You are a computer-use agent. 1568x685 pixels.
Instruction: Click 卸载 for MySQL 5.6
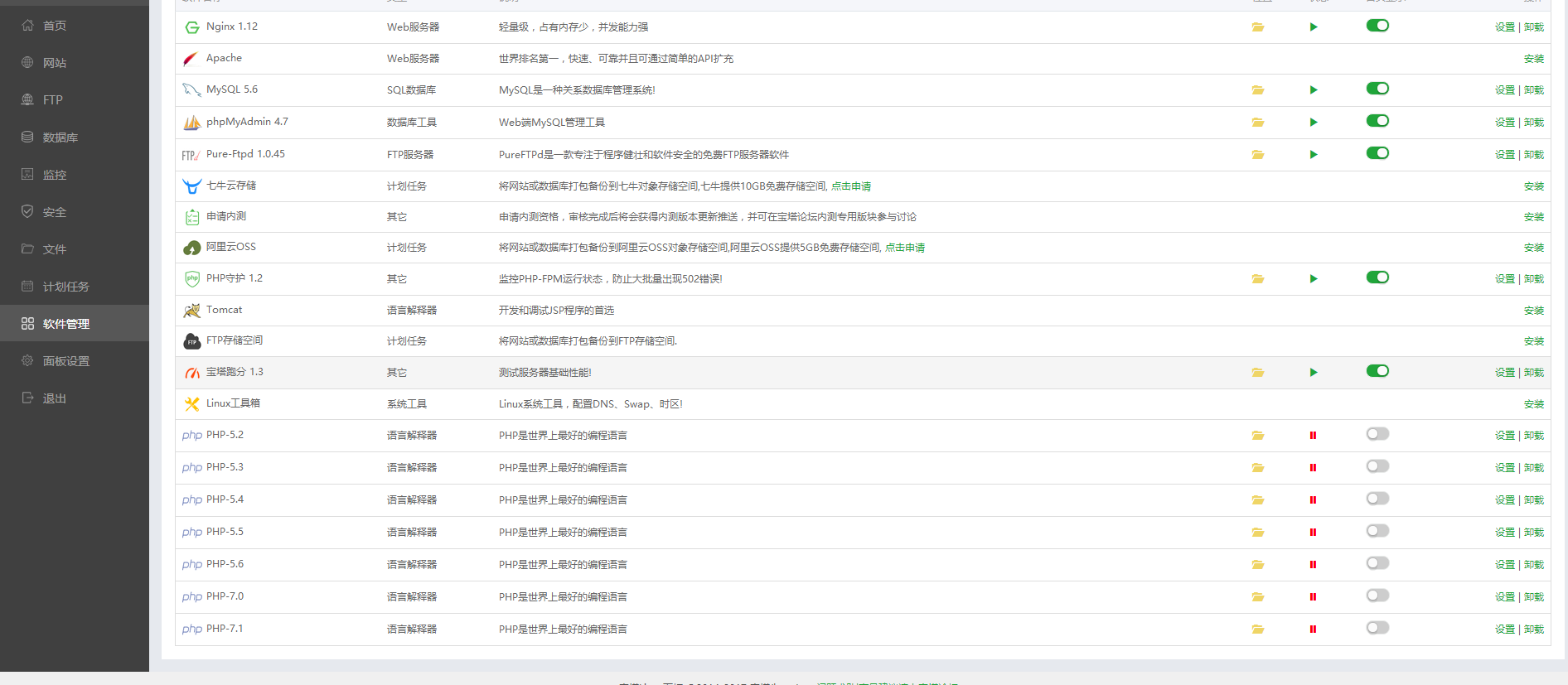tap(1534, 90)
